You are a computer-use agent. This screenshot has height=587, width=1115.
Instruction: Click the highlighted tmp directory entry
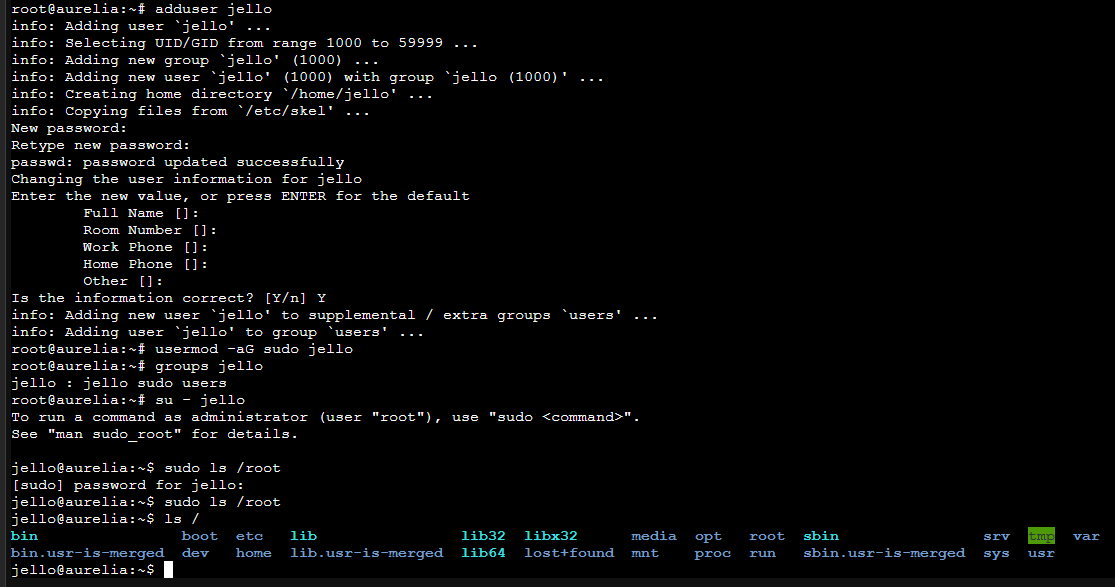point(1041,536)
